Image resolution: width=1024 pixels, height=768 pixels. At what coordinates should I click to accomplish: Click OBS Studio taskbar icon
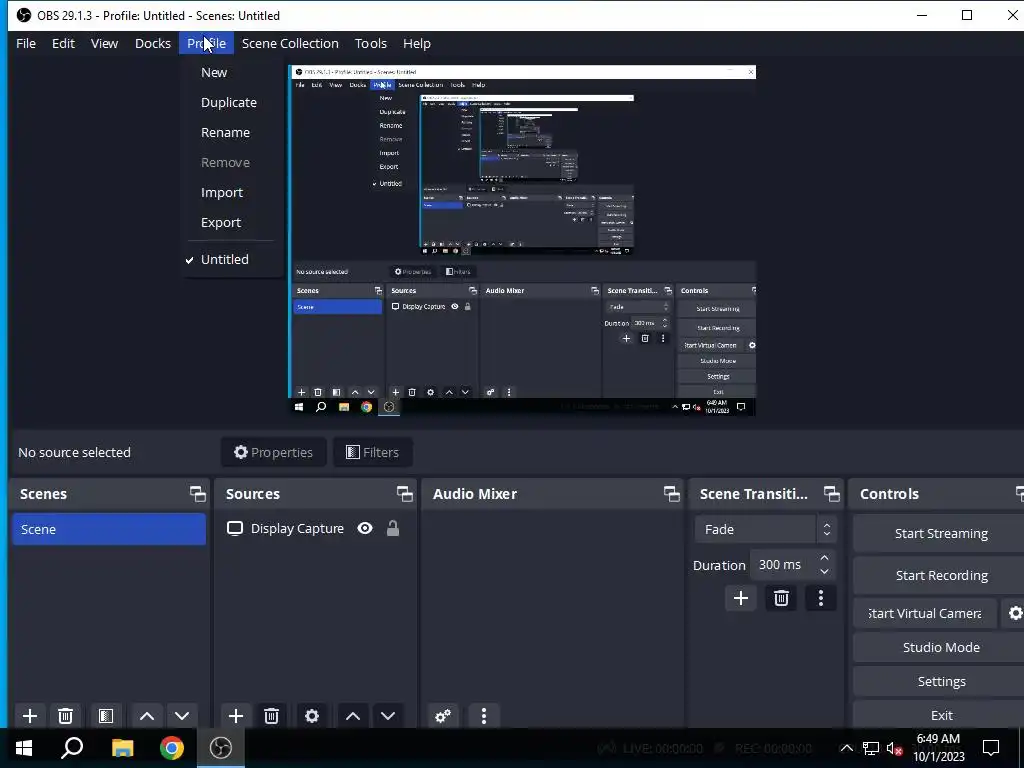click(221, 748)
